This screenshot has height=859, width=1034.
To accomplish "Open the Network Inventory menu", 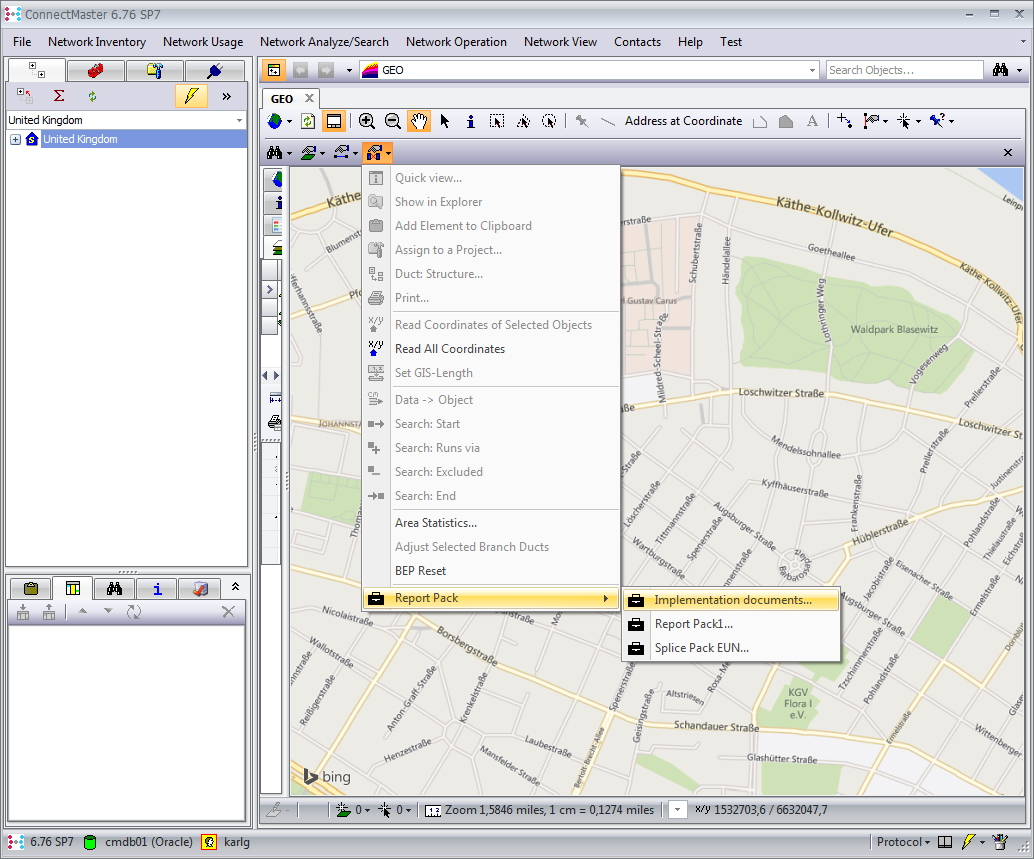I will click(x=97, y=42).
